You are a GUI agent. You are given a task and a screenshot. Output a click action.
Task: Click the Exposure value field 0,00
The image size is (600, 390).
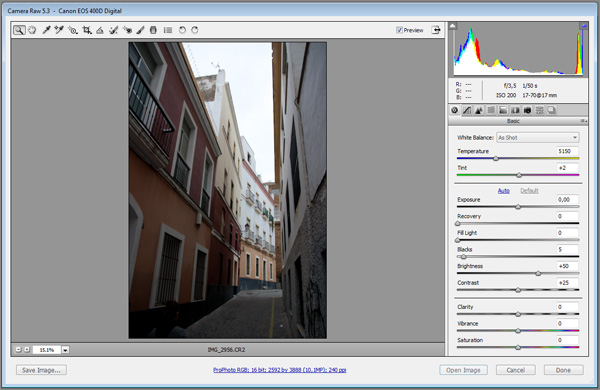pos(567,199)
